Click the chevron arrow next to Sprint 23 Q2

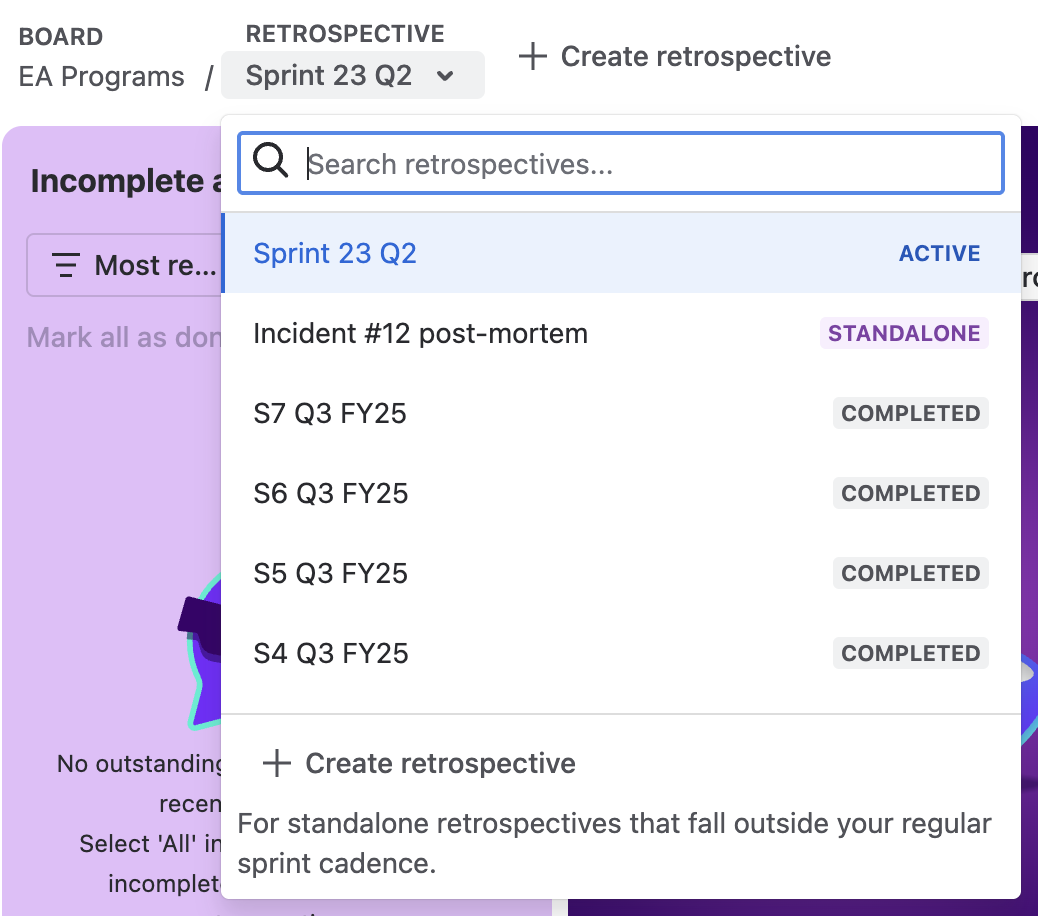[446, 75]
